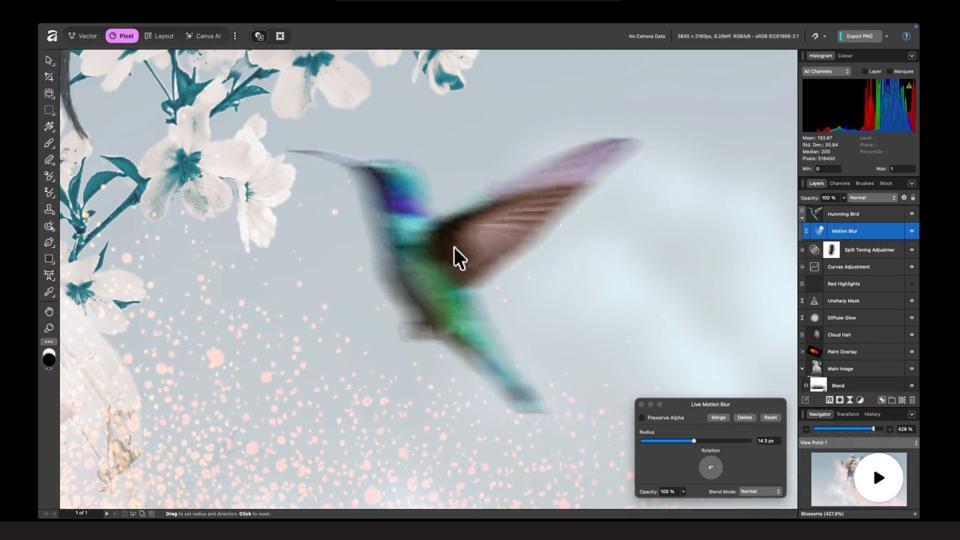Click the adjustment half-circle icon in Layers footer
This screenshot has height=540, width=960.
point(860,400)
